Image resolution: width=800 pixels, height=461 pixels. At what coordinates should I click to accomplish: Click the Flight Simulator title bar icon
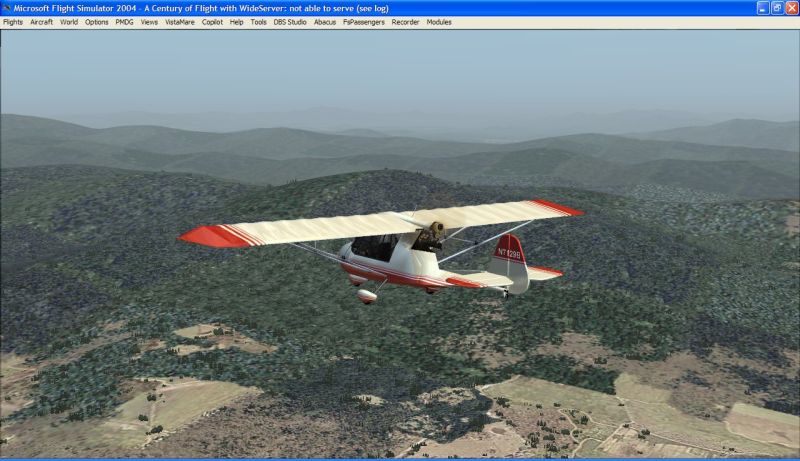coord(6,8)
